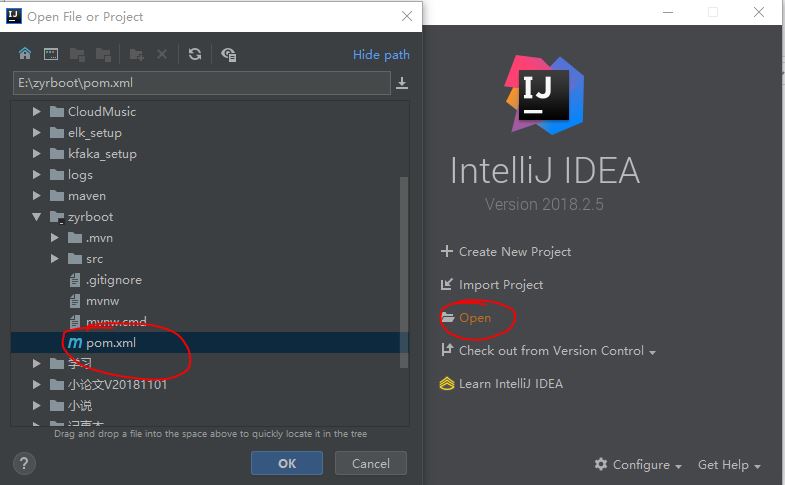
Task: Expand the elk_setup folder
Action: (36, 132)
